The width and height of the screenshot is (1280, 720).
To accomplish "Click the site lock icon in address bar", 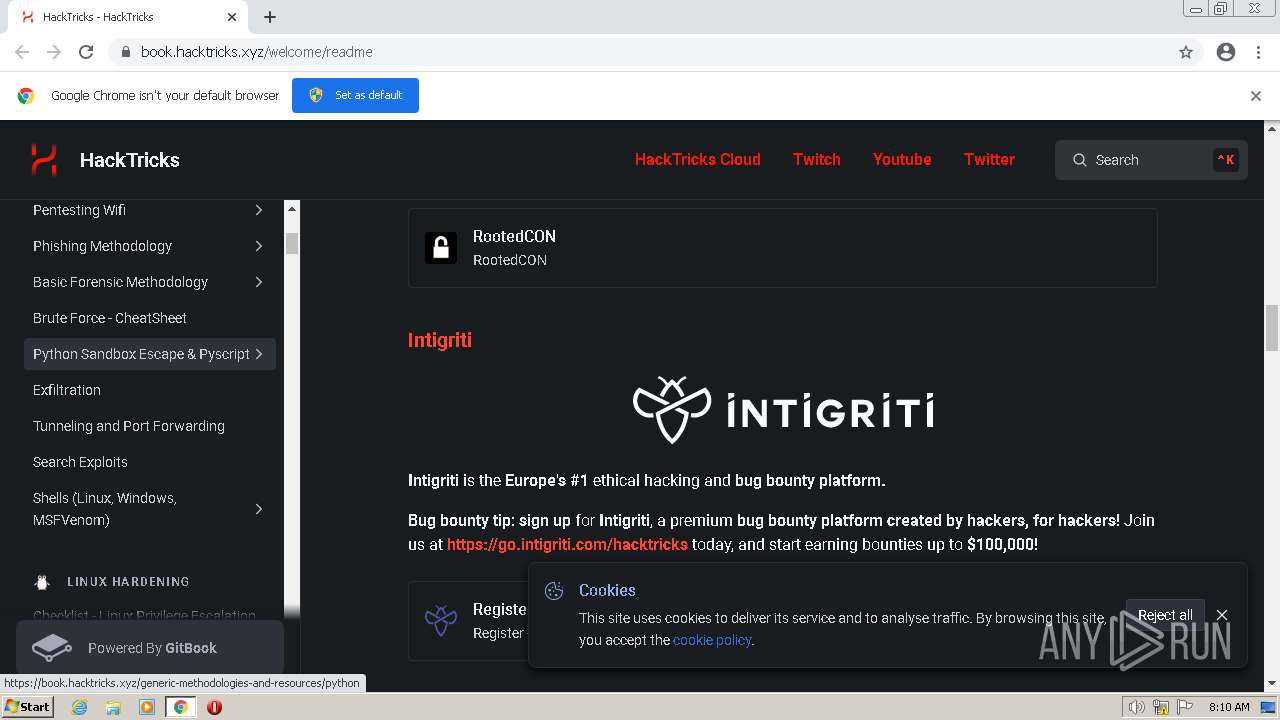I will (x=126, y=52).
